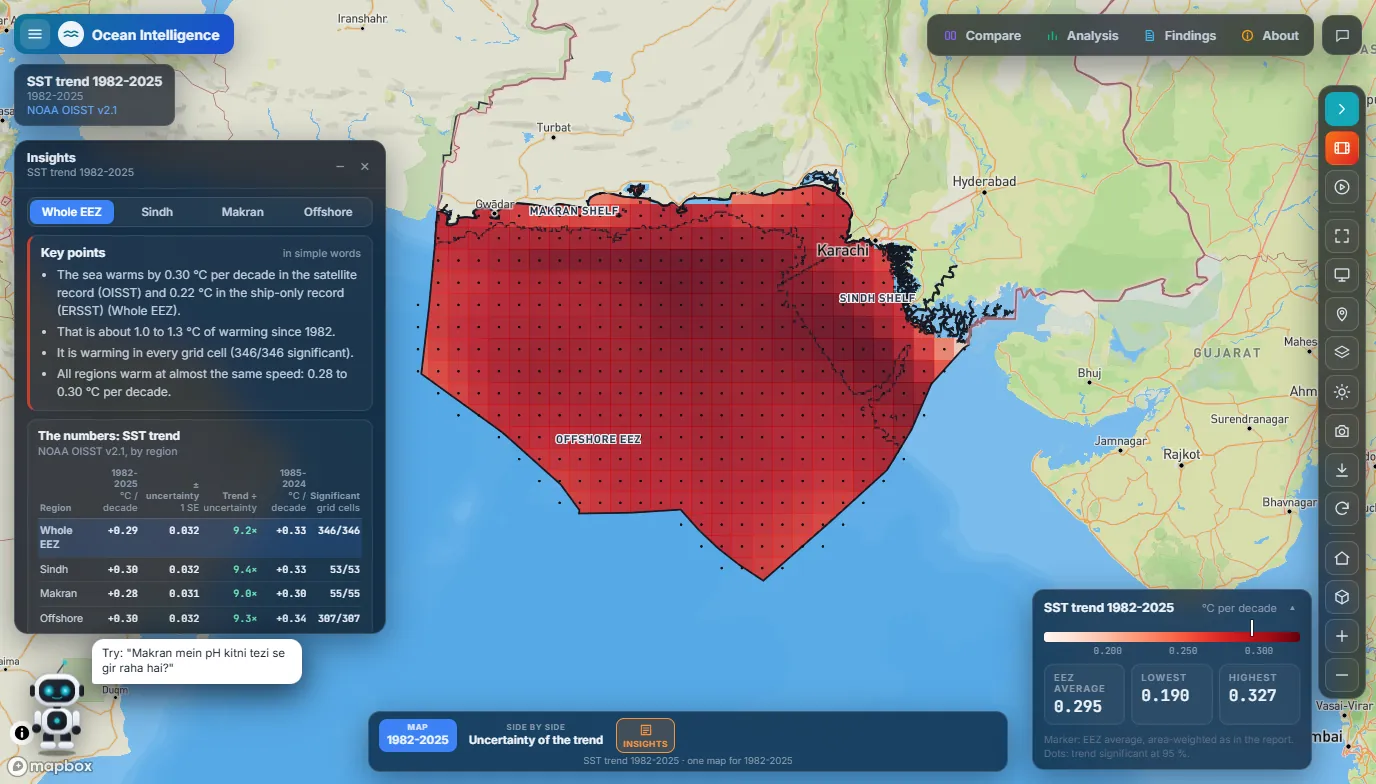Open the Analysis view

click(x=1082, y=36)
